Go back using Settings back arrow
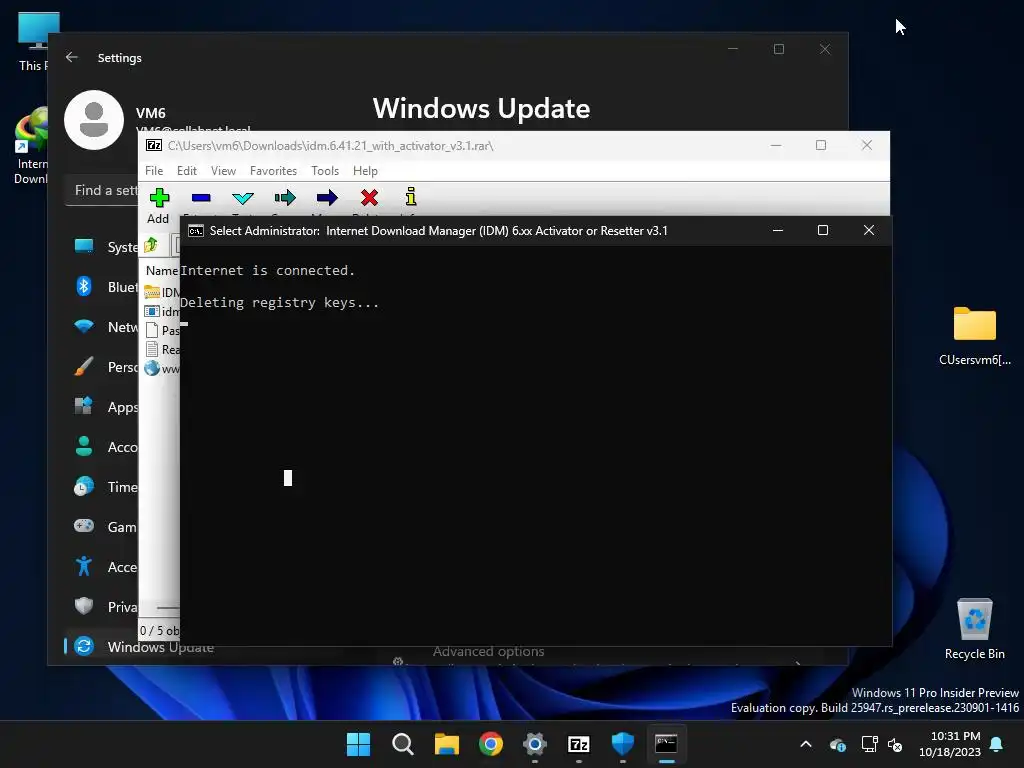Image resolution: width=1024 pixels, height=768 pixels. 72,57
